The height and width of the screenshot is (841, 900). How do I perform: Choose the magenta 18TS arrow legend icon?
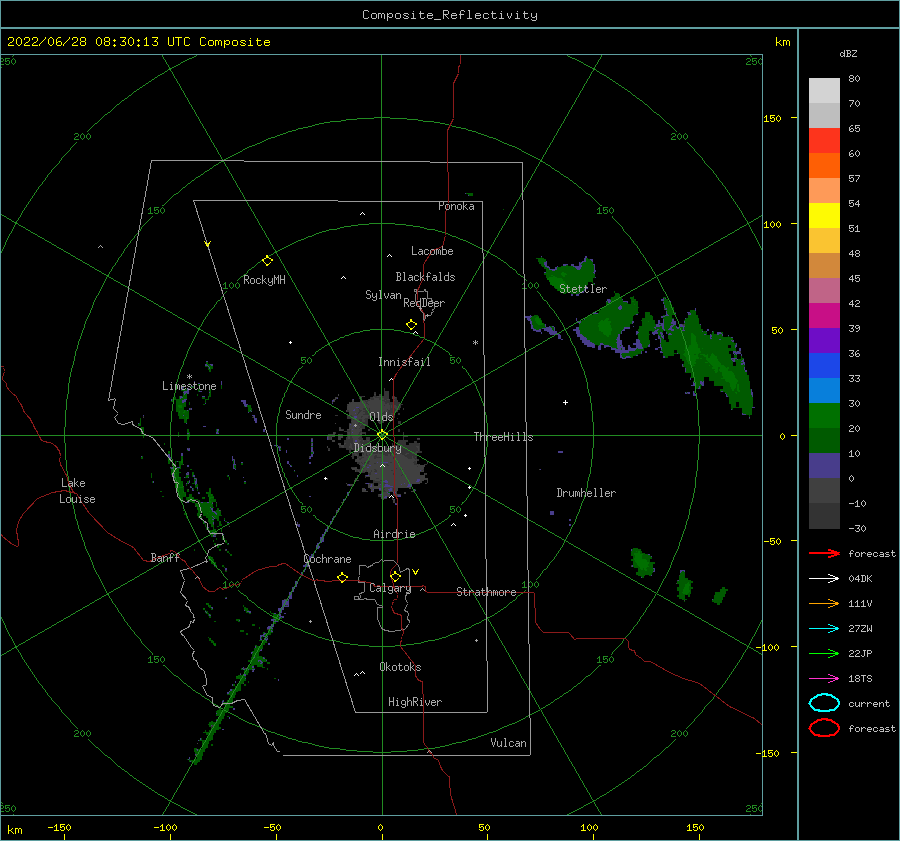point(824,679)
